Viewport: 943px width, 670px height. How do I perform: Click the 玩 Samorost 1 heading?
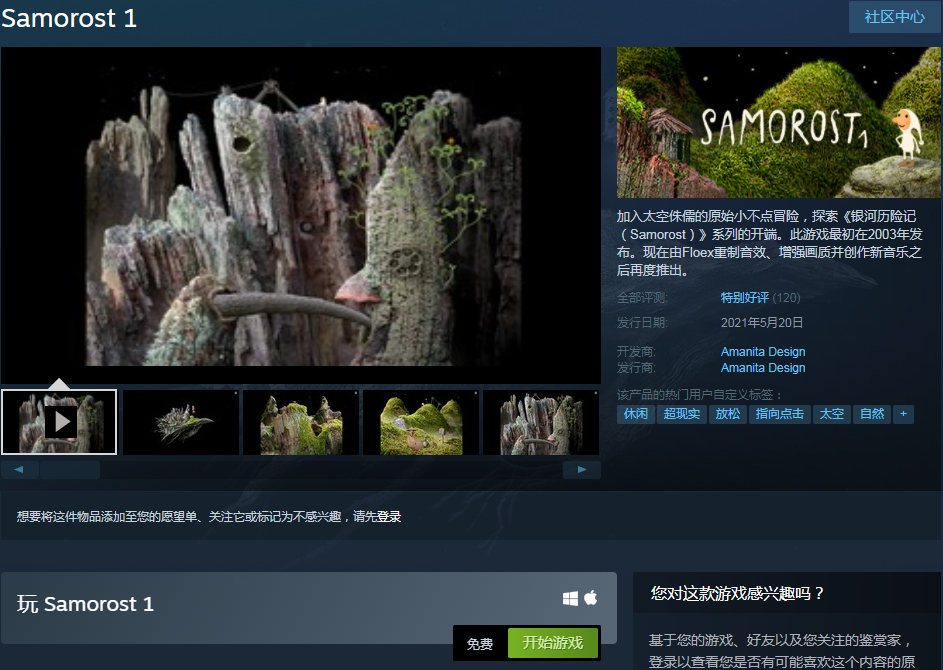(85, 603)
